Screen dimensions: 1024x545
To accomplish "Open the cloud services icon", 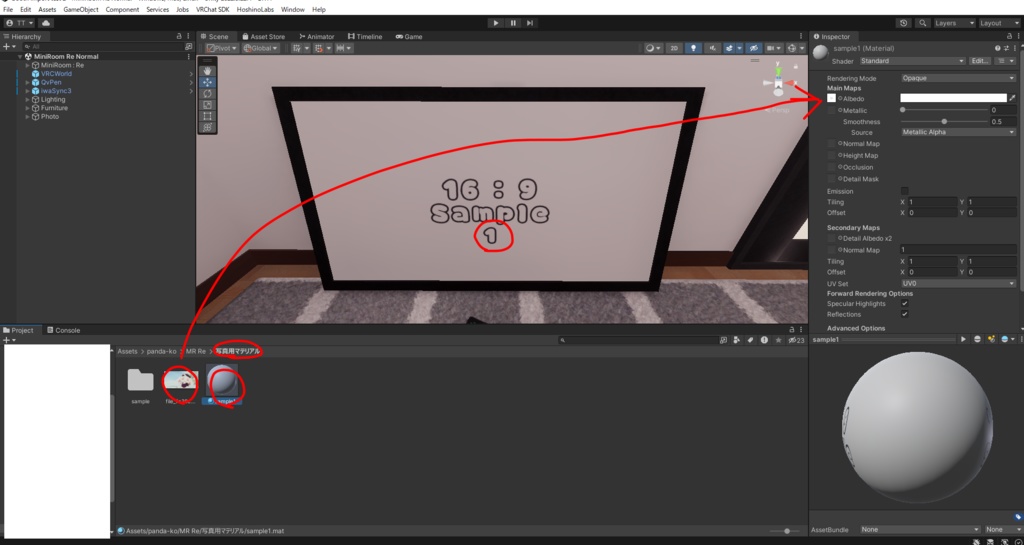I will click(x=46, y=23).
